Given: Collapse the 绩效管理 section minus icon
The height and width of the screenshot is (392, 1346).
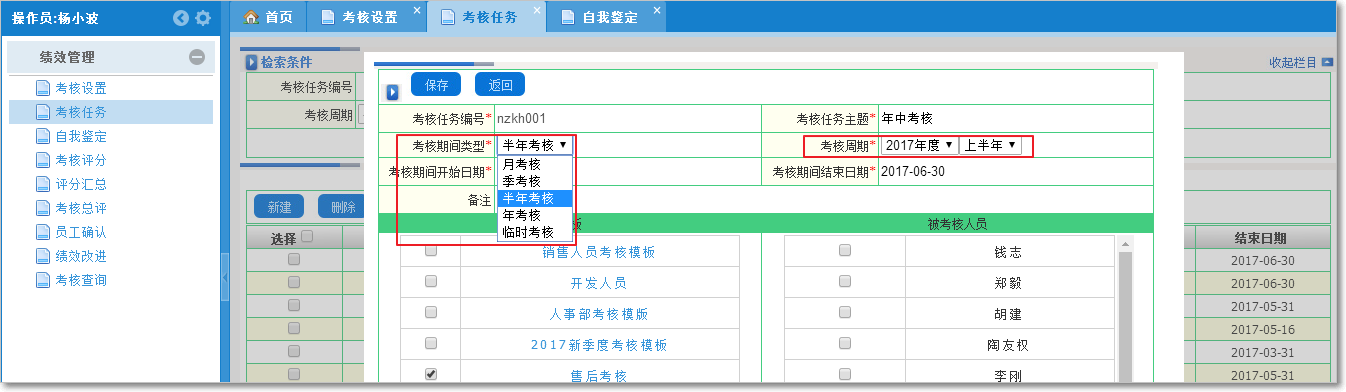Looking at the screenshot, I should coord(197,58).
